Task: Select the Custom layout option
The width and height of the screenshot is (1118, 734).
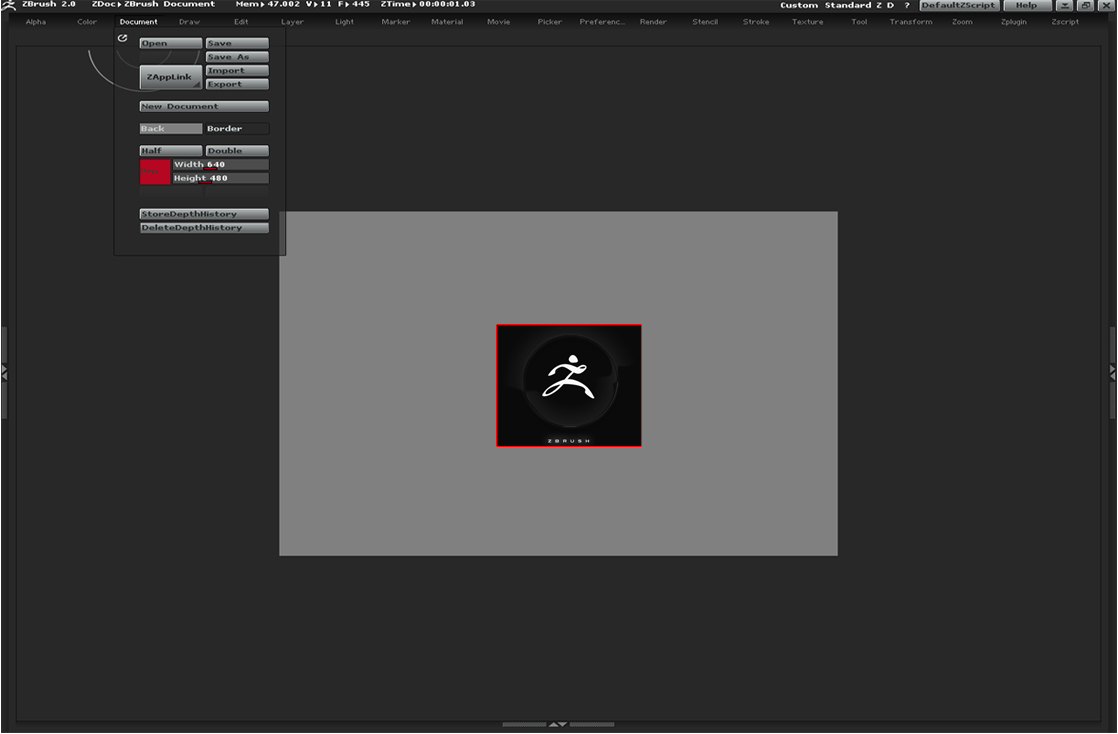Action: 799,5
